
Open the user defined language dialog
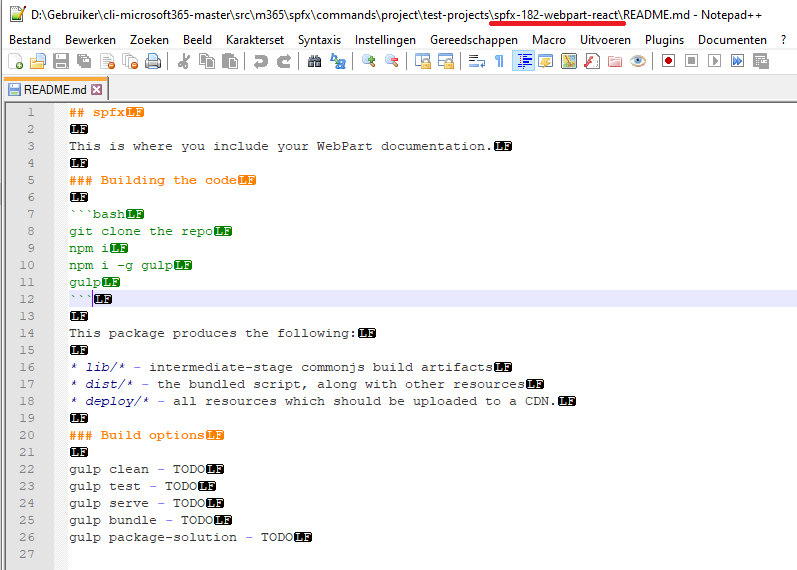[546, 62]
